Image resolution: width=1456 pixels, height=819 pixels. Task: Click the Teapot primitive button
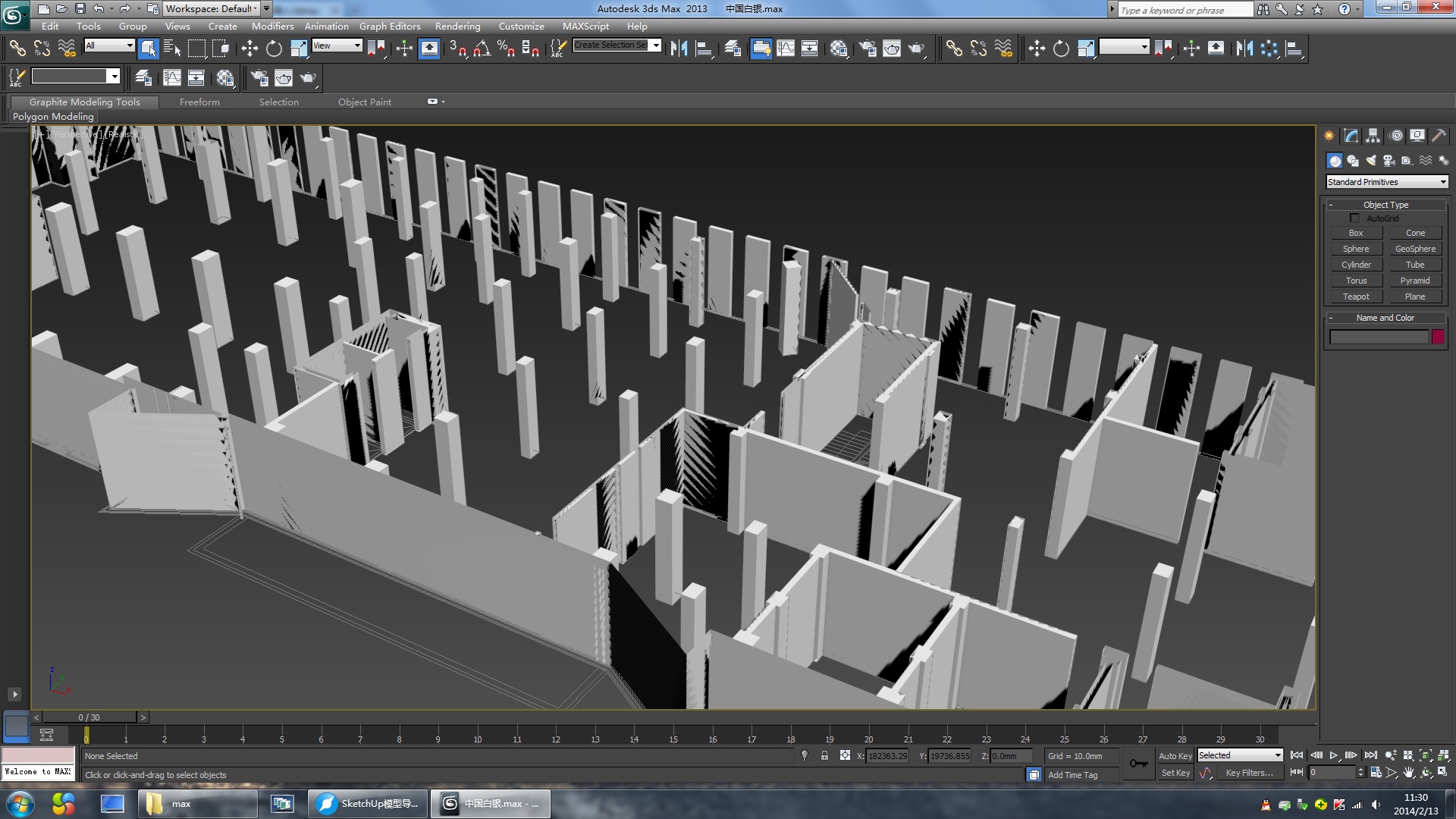1357,296
